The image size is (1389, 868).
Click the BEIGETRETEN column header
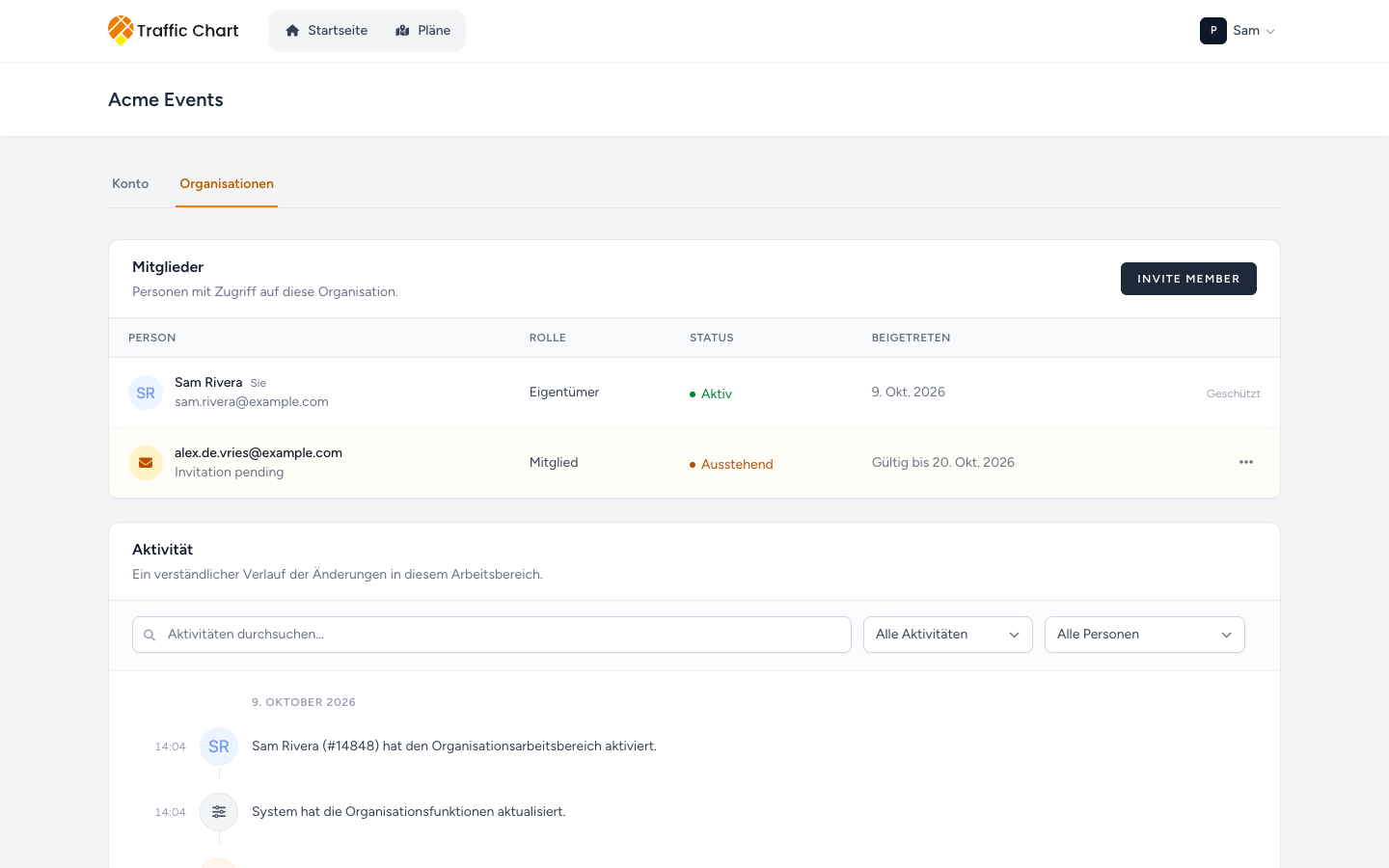pyautogui.click(x=912, y=338)
